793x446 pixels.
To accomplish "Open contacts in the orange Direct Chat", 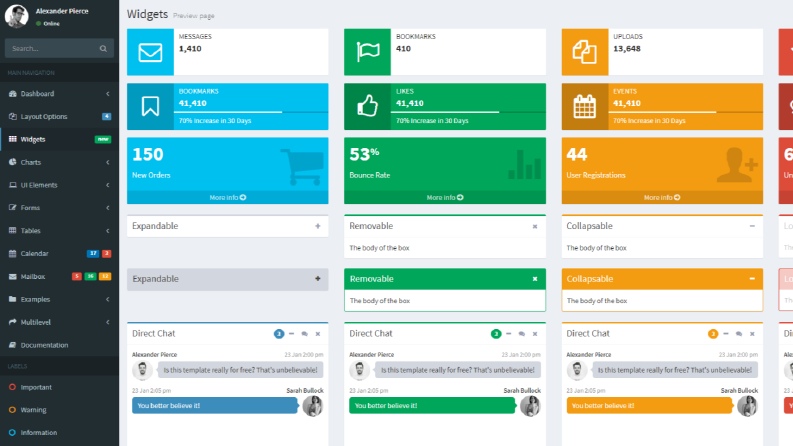I will tap(739, 334).
